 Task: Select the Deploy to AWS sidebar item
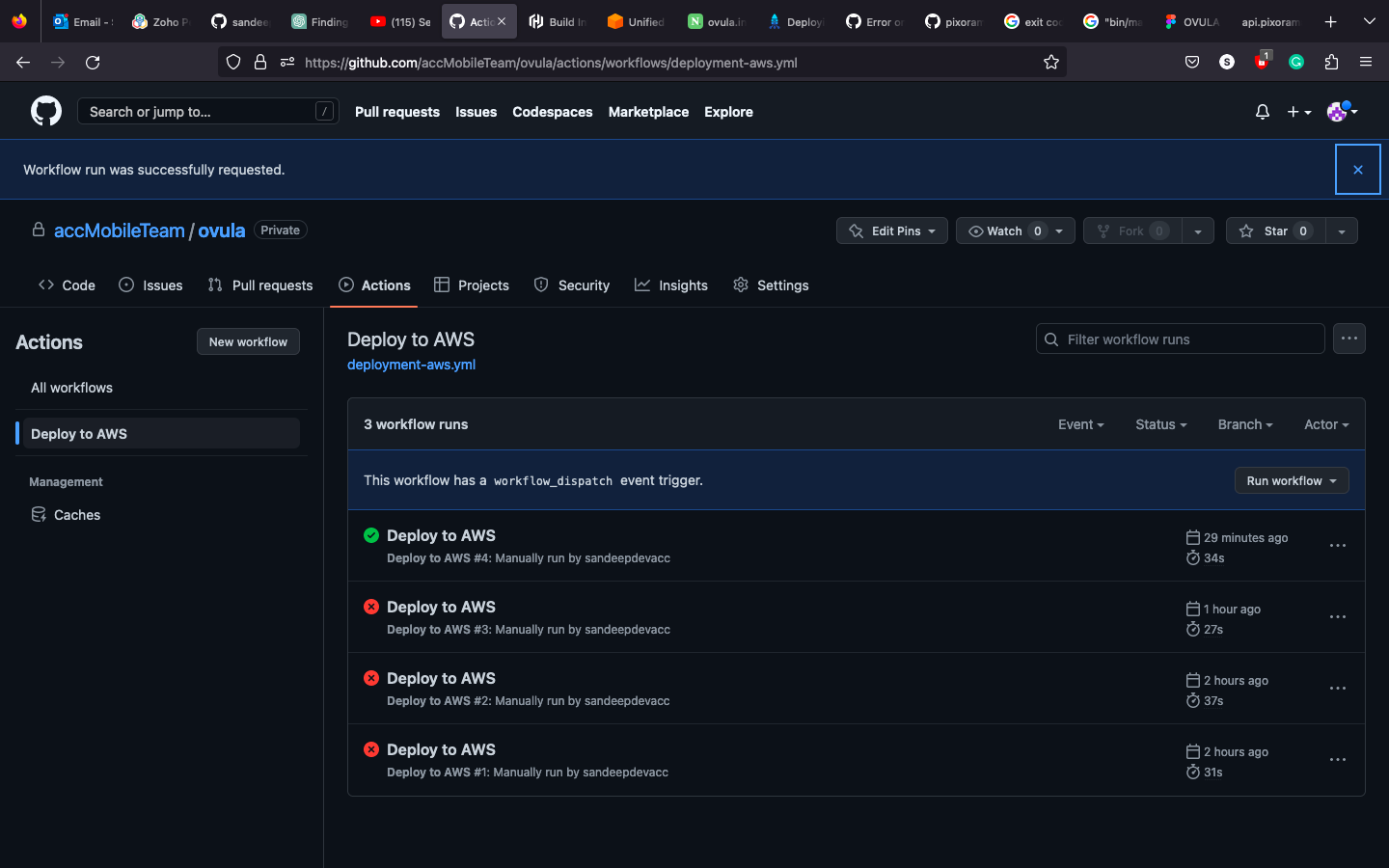tap(78, 433)
